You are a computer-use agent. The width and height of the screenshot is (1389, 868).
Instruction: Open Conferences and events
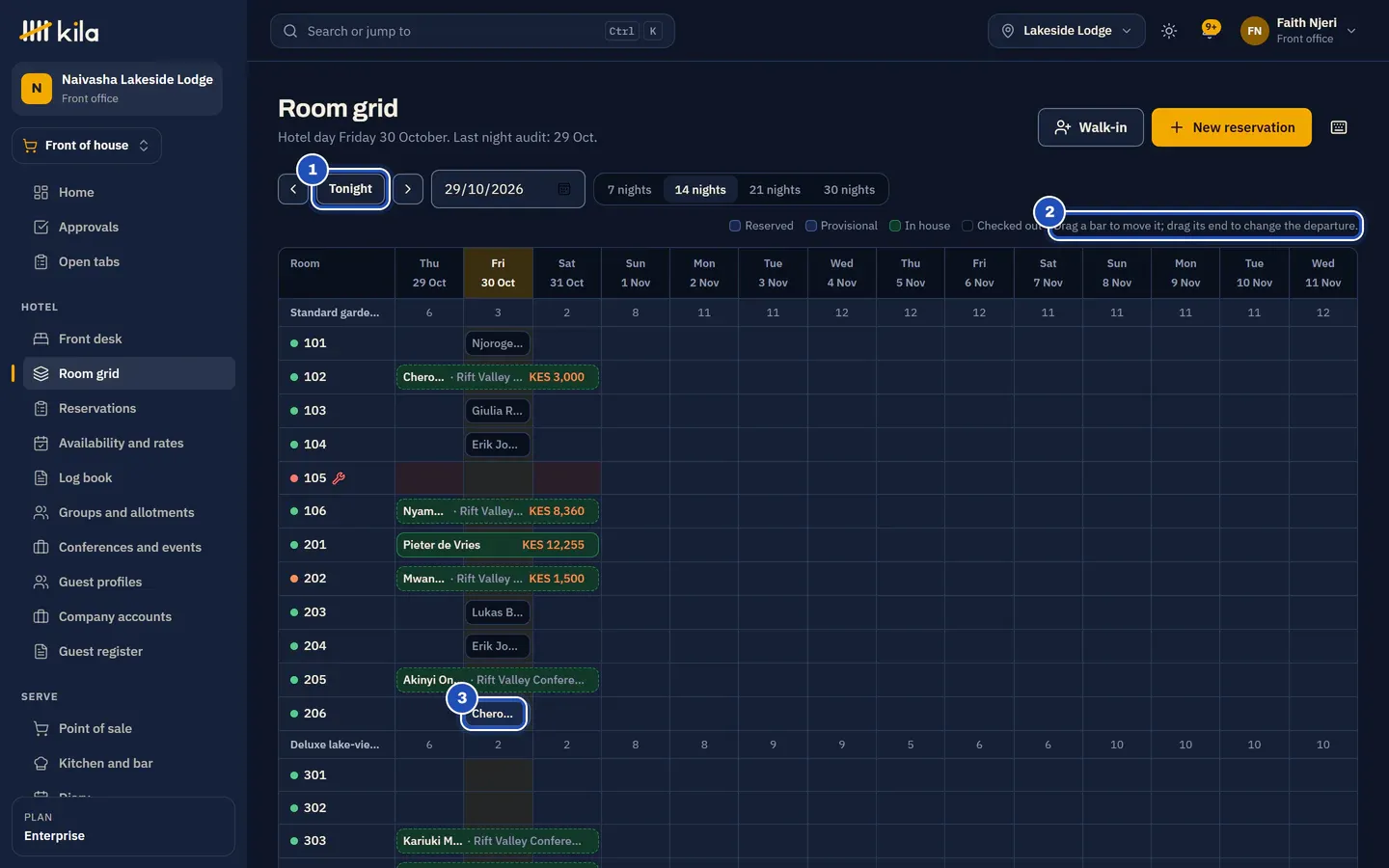coord(129,548)
